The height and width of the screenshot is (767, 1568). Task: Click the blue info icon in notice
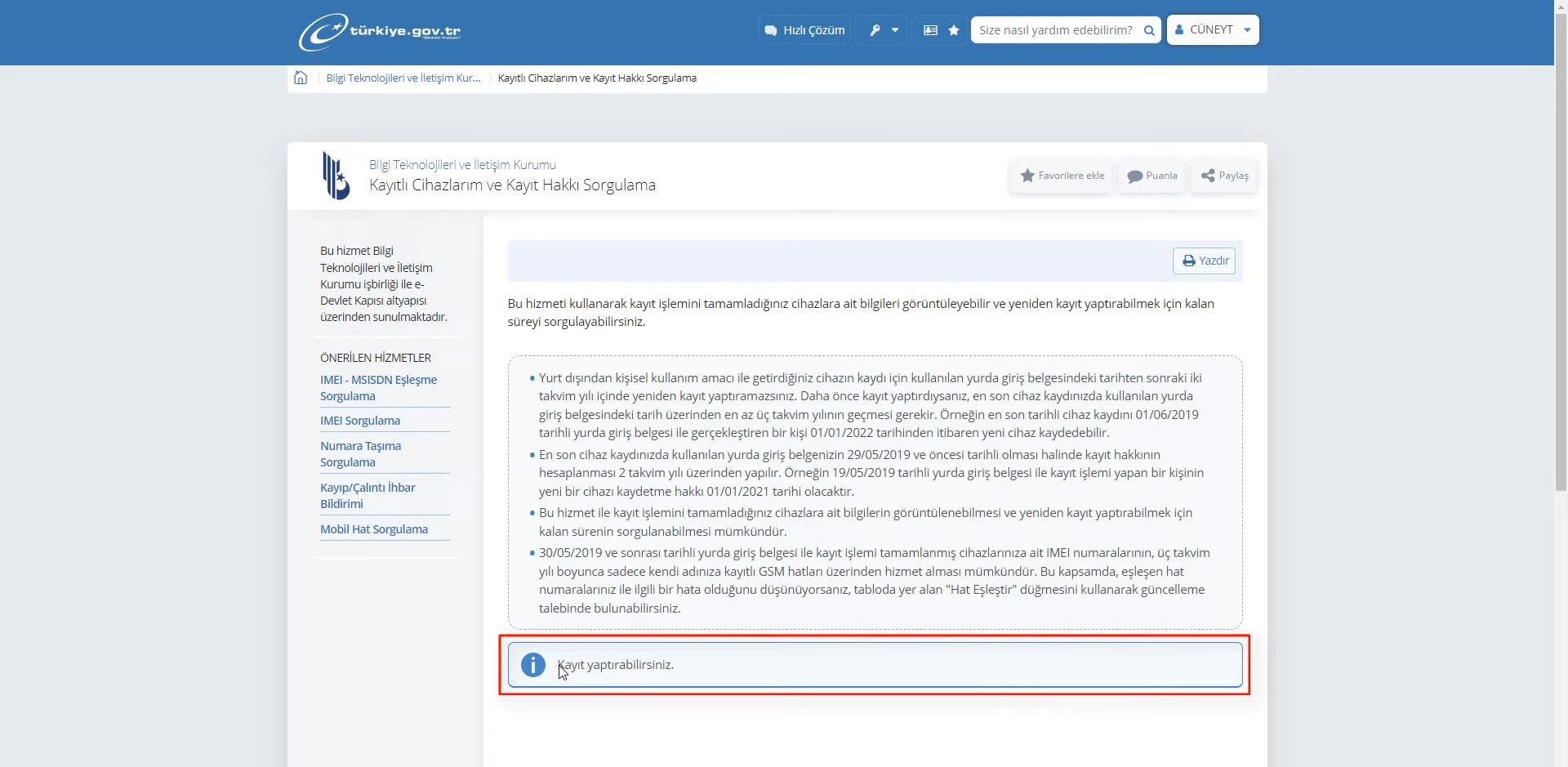[x=532, y=665]
